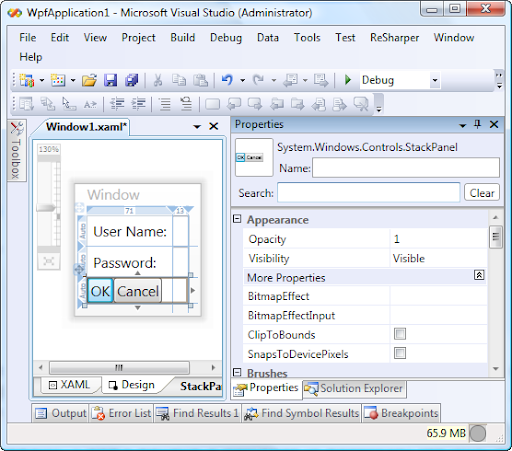Save the current file with the floppy icon

pos(110,80)
